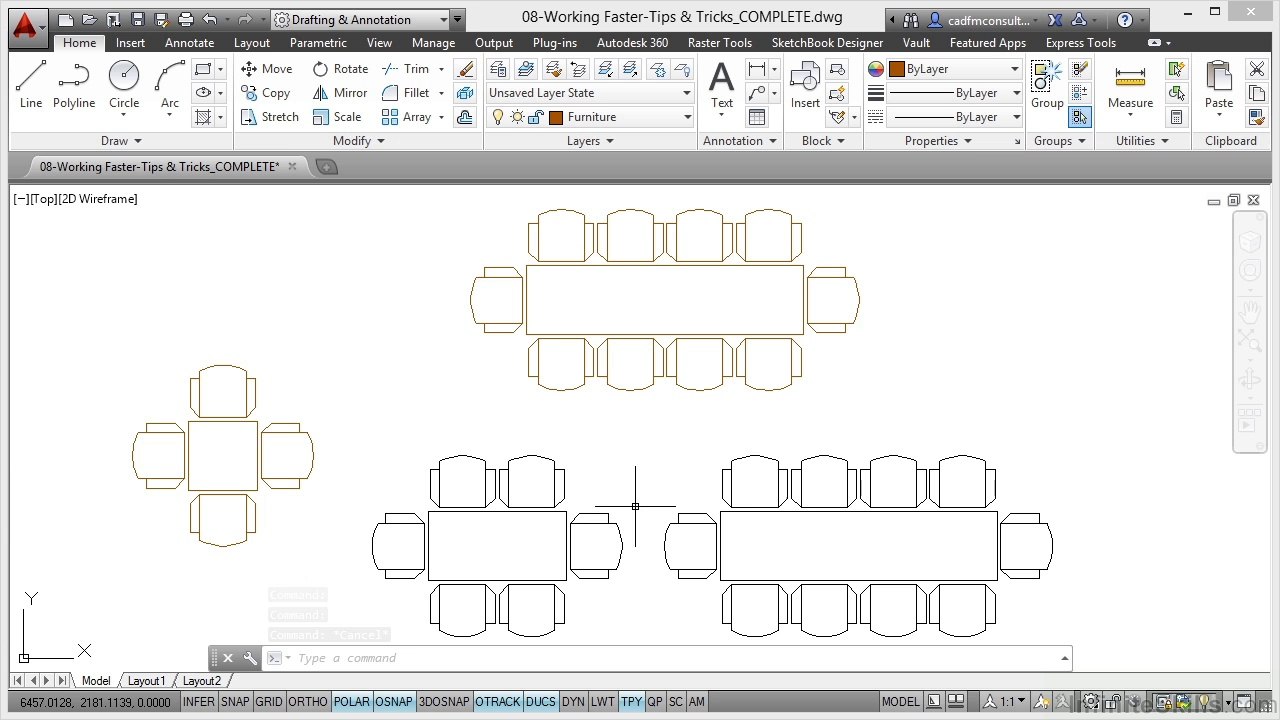Screen dimensions: 1280x720
Task: Click the Undo arrow icon
Action: 209,19
